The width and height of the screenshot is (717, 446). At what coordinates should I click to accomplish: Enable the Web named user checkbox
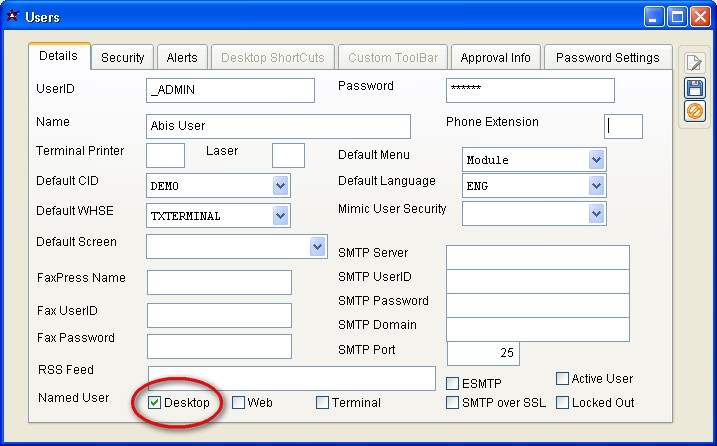[239, 403]
